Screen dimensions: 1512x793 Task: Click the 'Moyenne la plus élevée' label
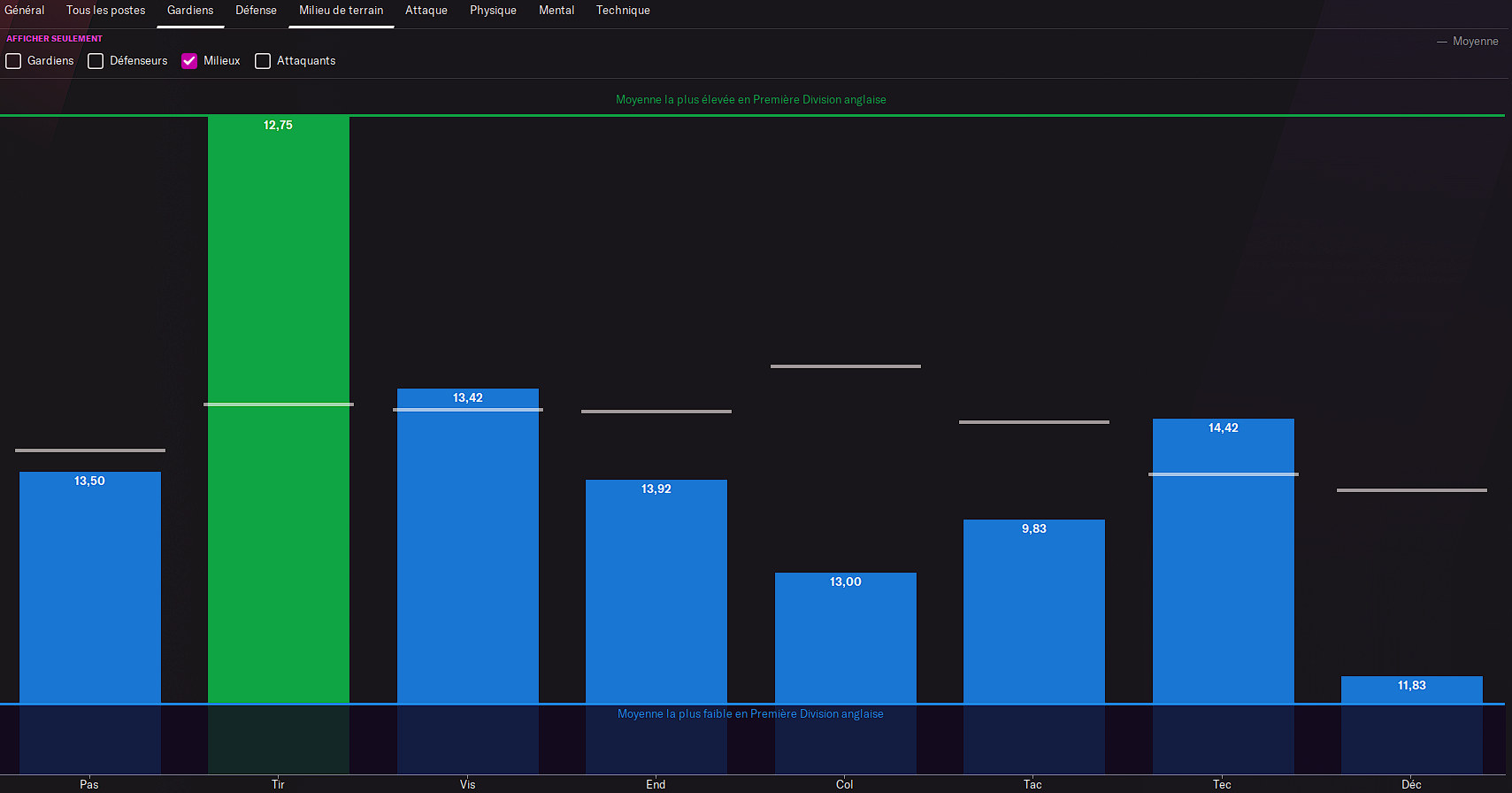click(x=751, y=100)
